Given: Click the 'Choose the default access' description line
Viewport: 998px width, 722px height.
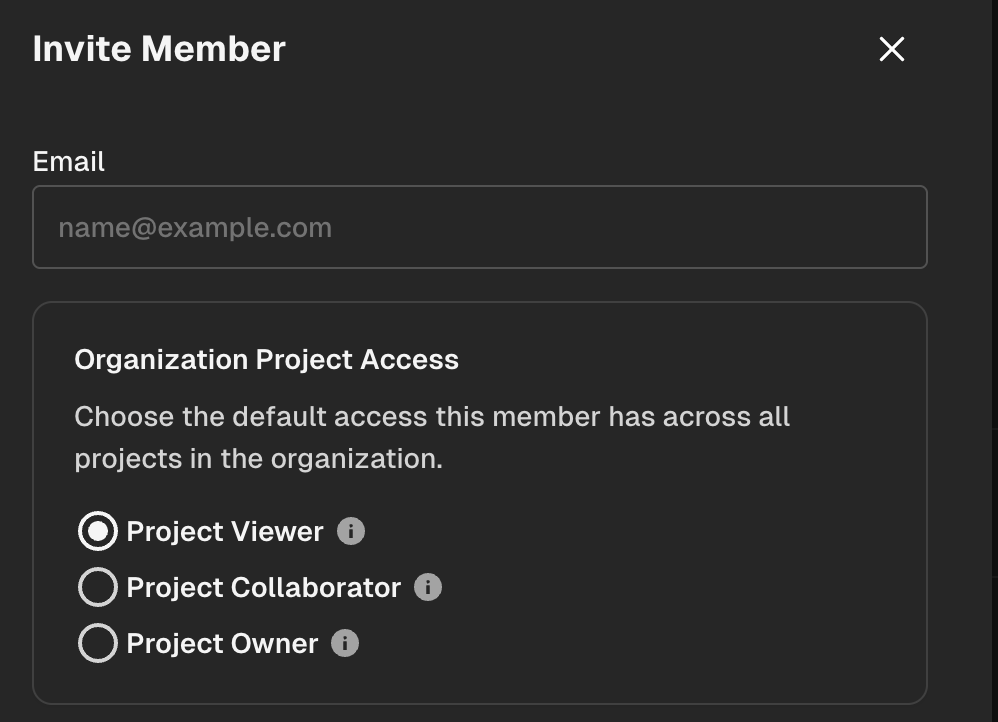Looking at the screenshot, I should (x=432, y=416).
